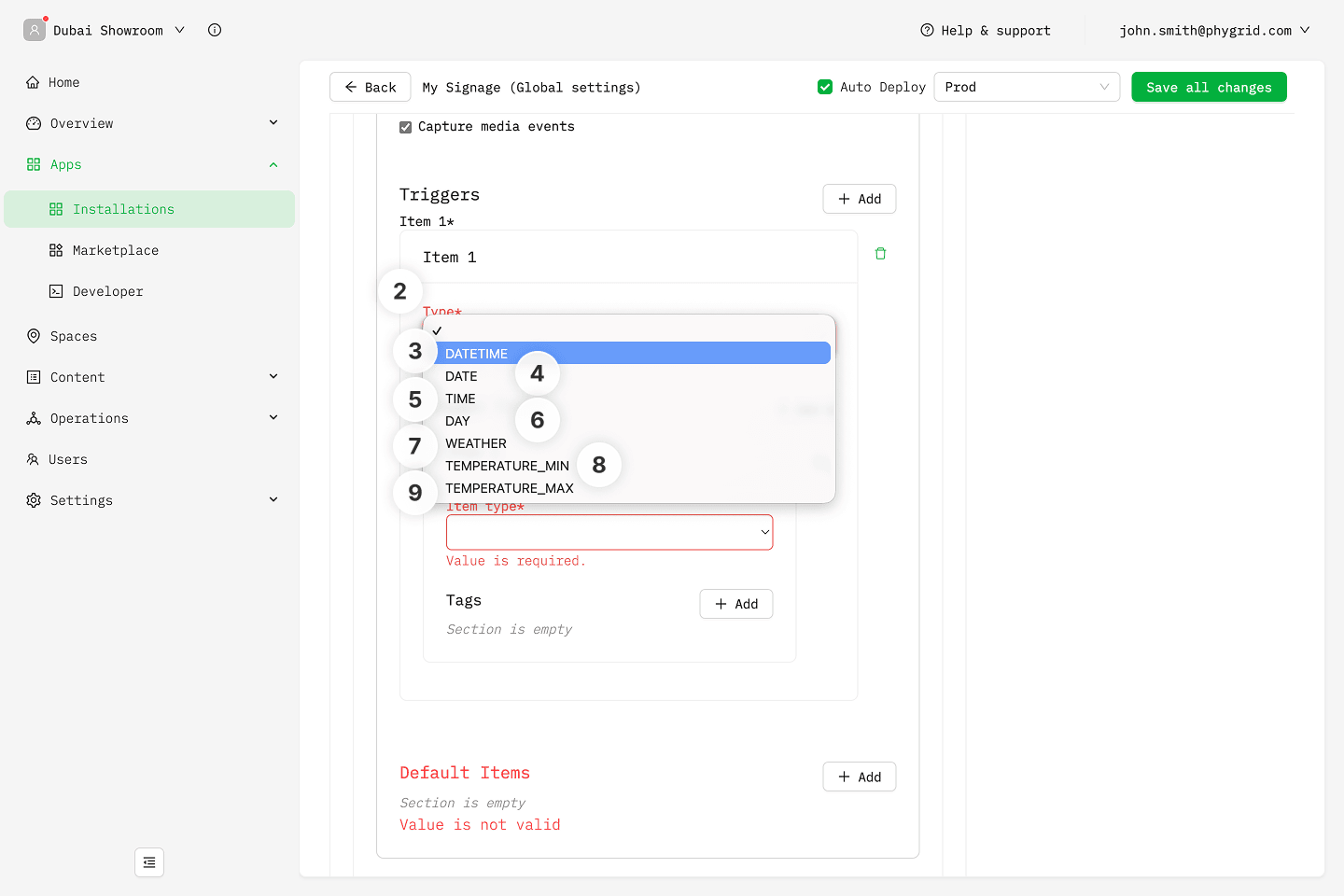Open the Spaces section

(73, 336)
